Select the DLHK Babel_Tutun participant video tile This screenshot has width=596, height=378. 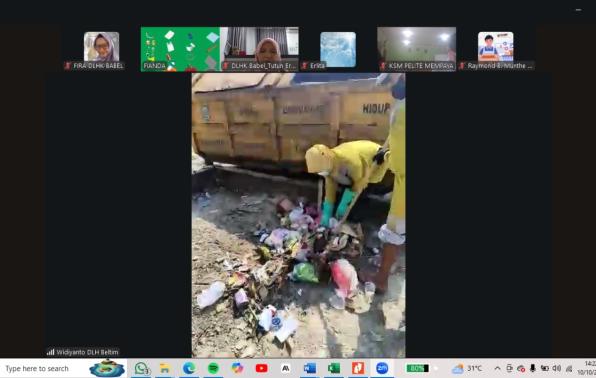tap(260, 49)
